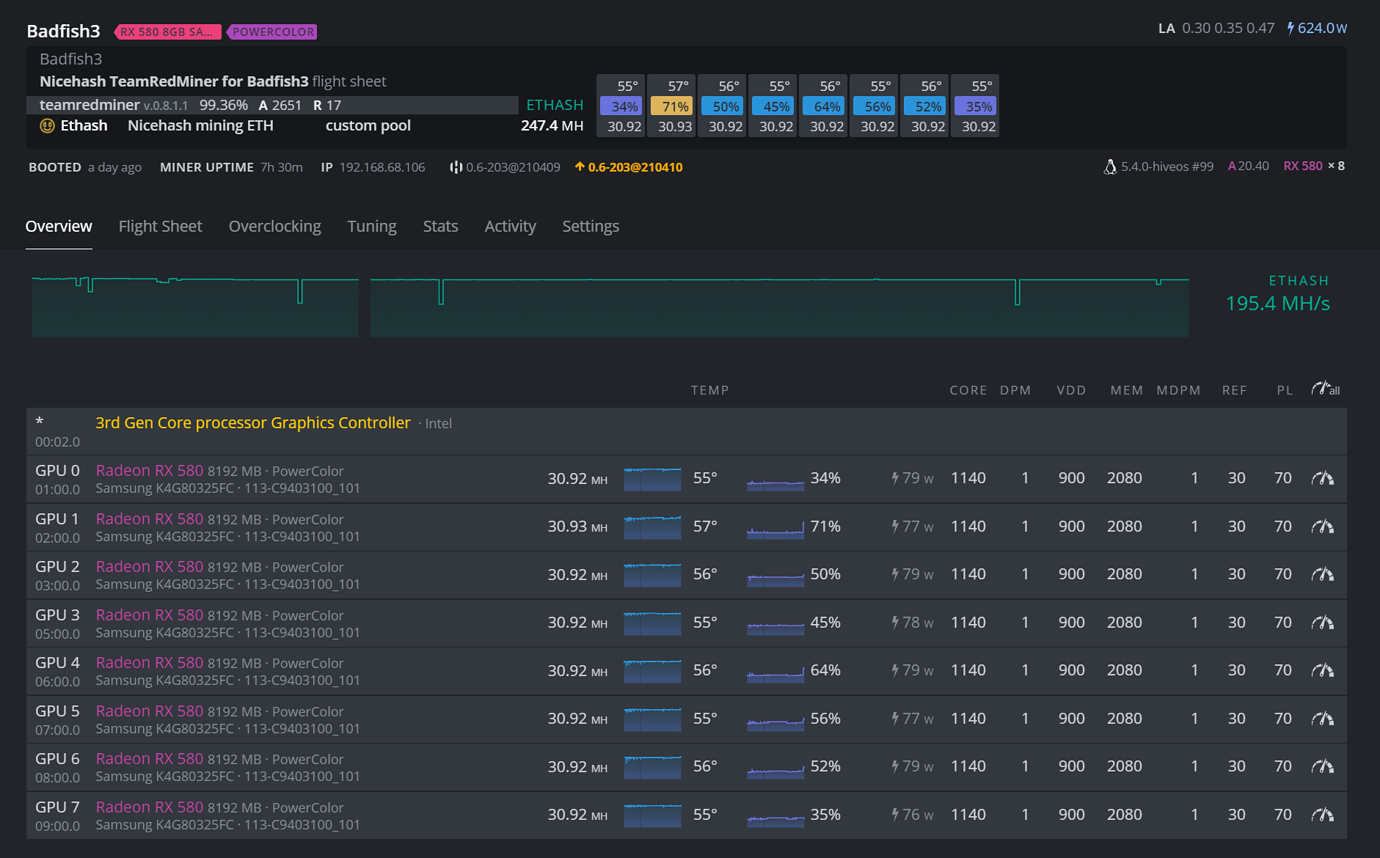Open overclock tuning icon for GPU 1

(1322, 526)
